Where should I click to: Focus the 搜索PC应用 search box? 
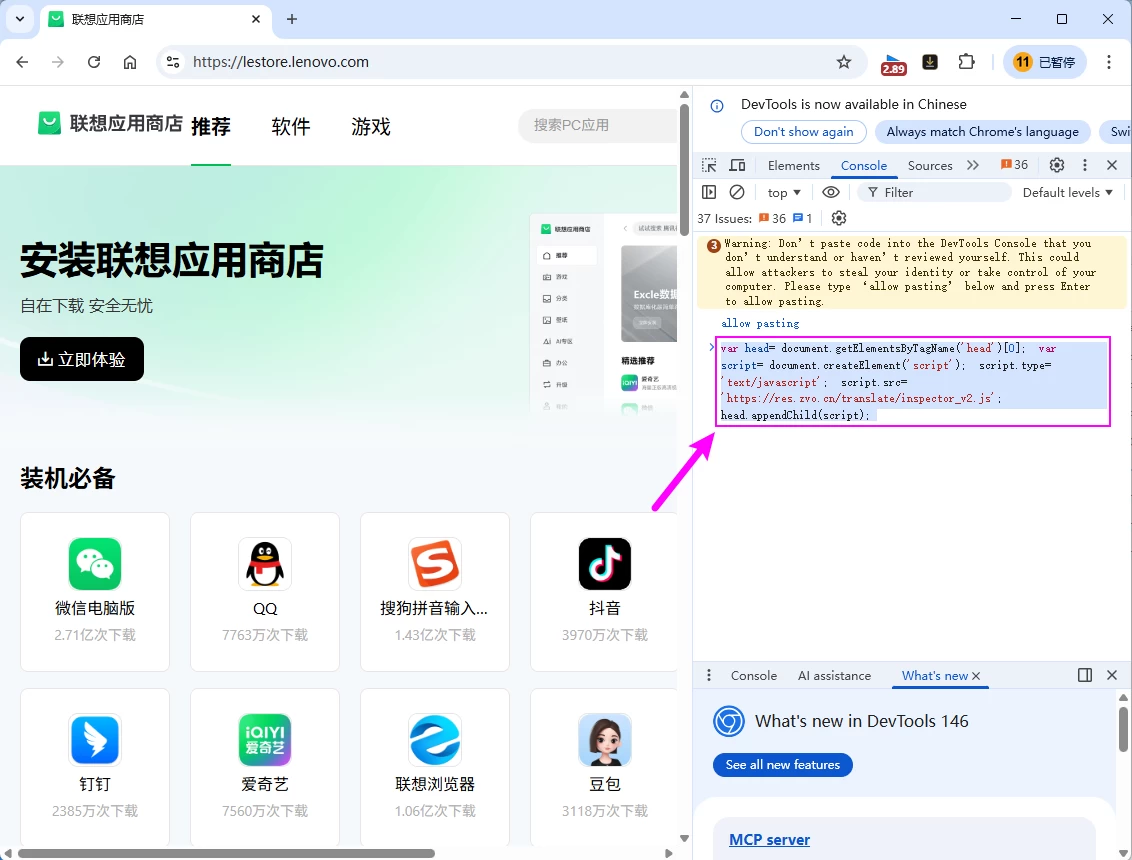(598, 125)
